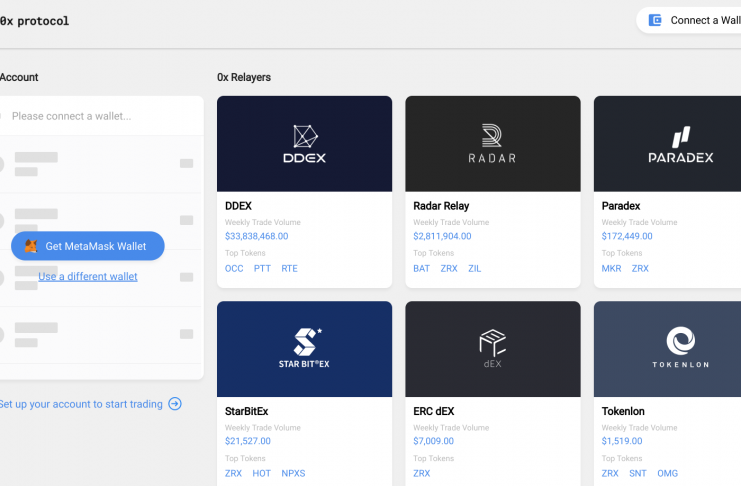Click the Get MetaMask Wallet button
The height and width of the screenshot is (486, 741).
(88, 246)
